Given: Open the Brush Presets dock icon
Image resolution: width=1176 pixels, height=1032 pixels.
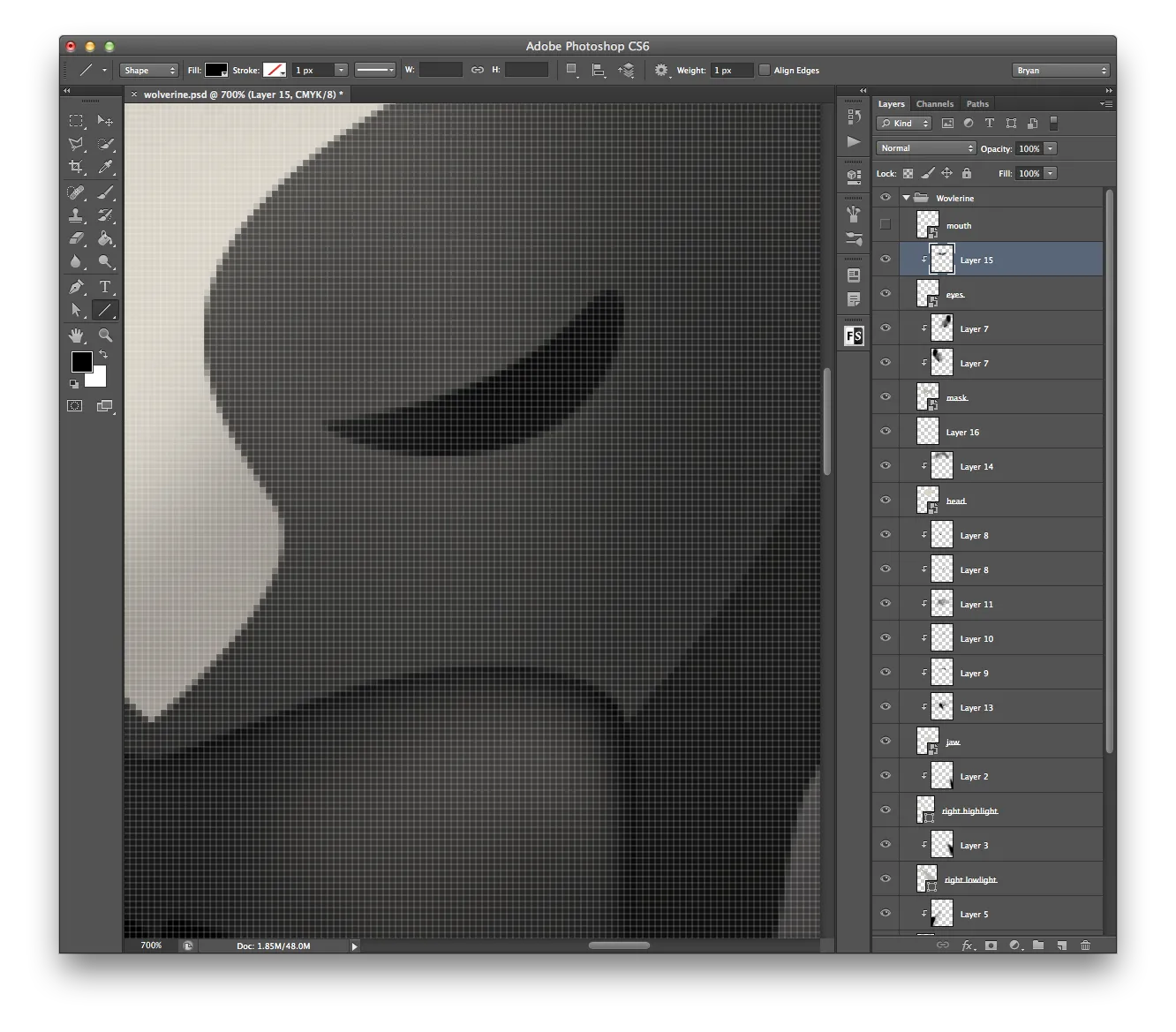Looking at the screenshot, I should tap(853, 238).
